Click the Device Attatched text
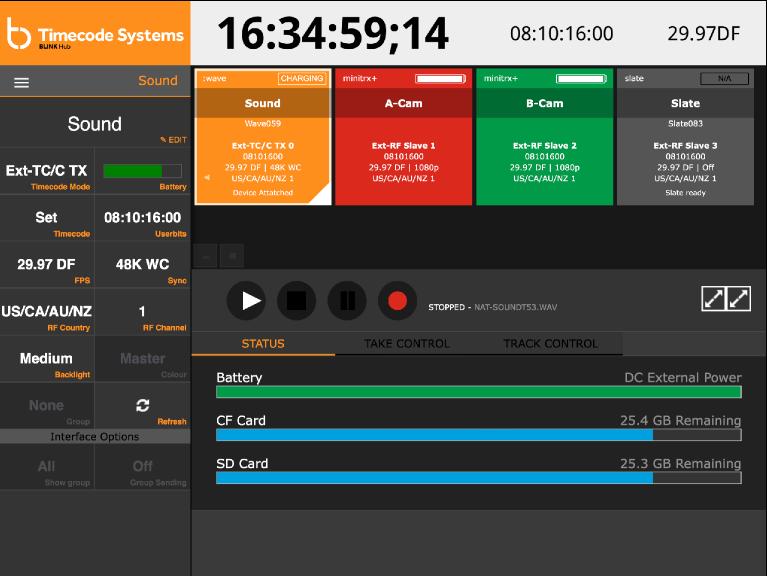767x576 pixels. 263,193
